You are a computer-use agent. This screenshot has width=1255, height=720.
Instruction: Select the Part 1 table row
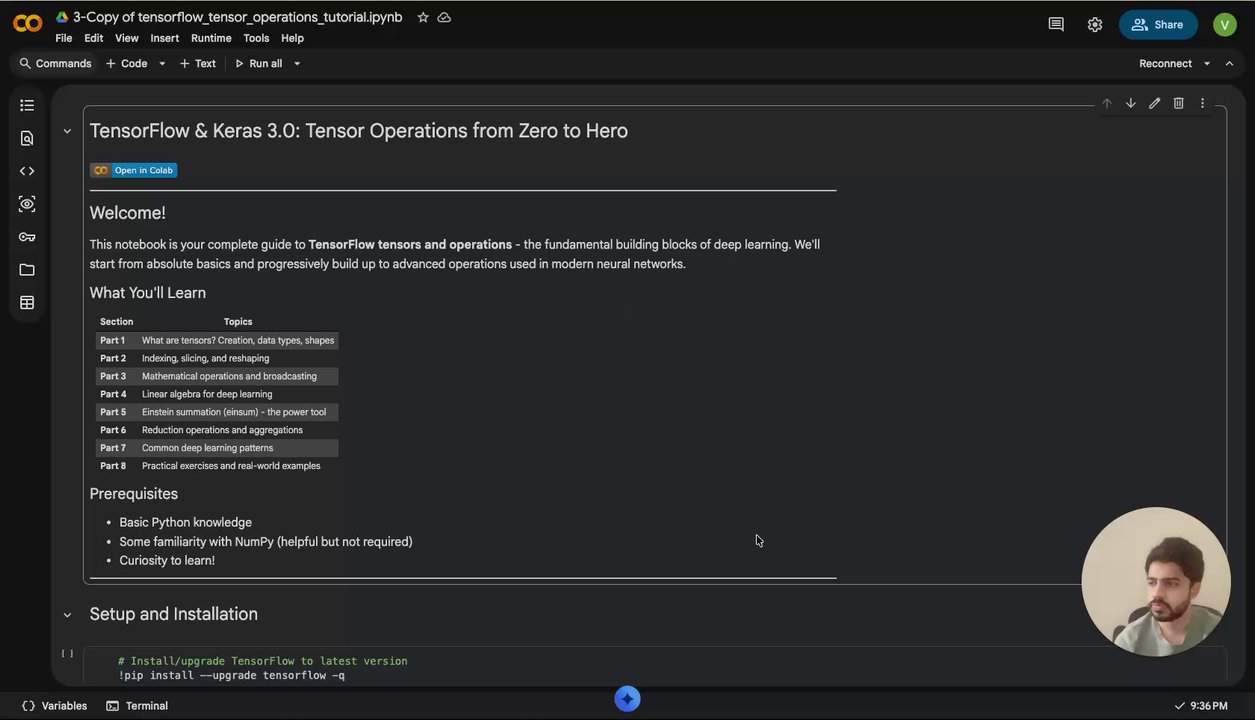pos(217,340)
